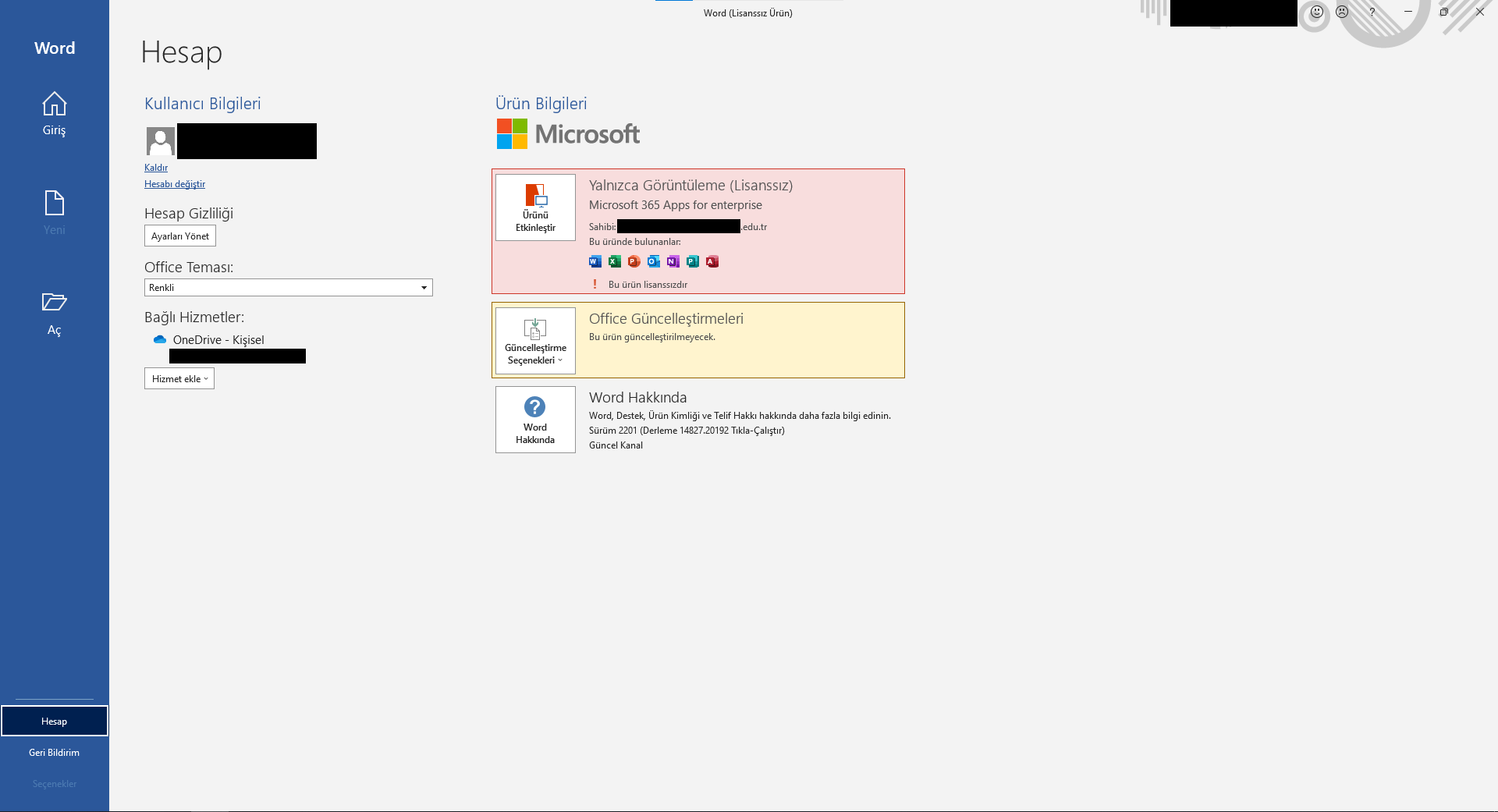This screenshot has width=1498, height=812.
Task: Expand the Hizmet ekle dropdown button
Action: pos(179,379)
